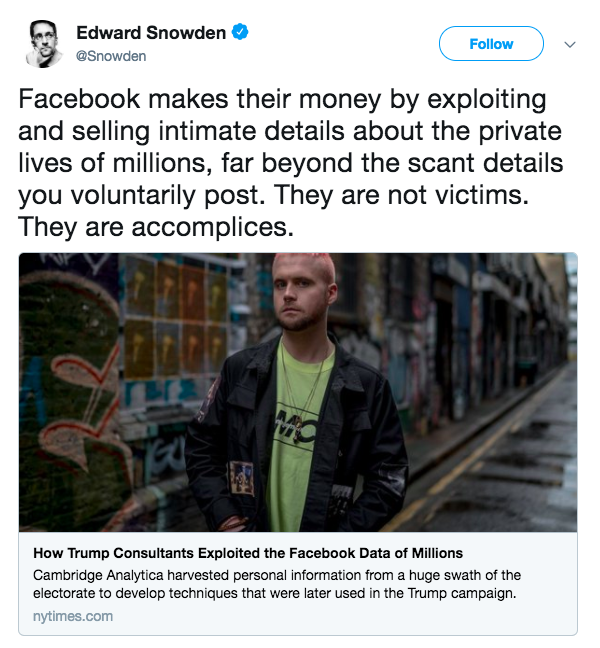Click the line lives of millions
The width and height of the screenshot is (600, 648).
290,163
